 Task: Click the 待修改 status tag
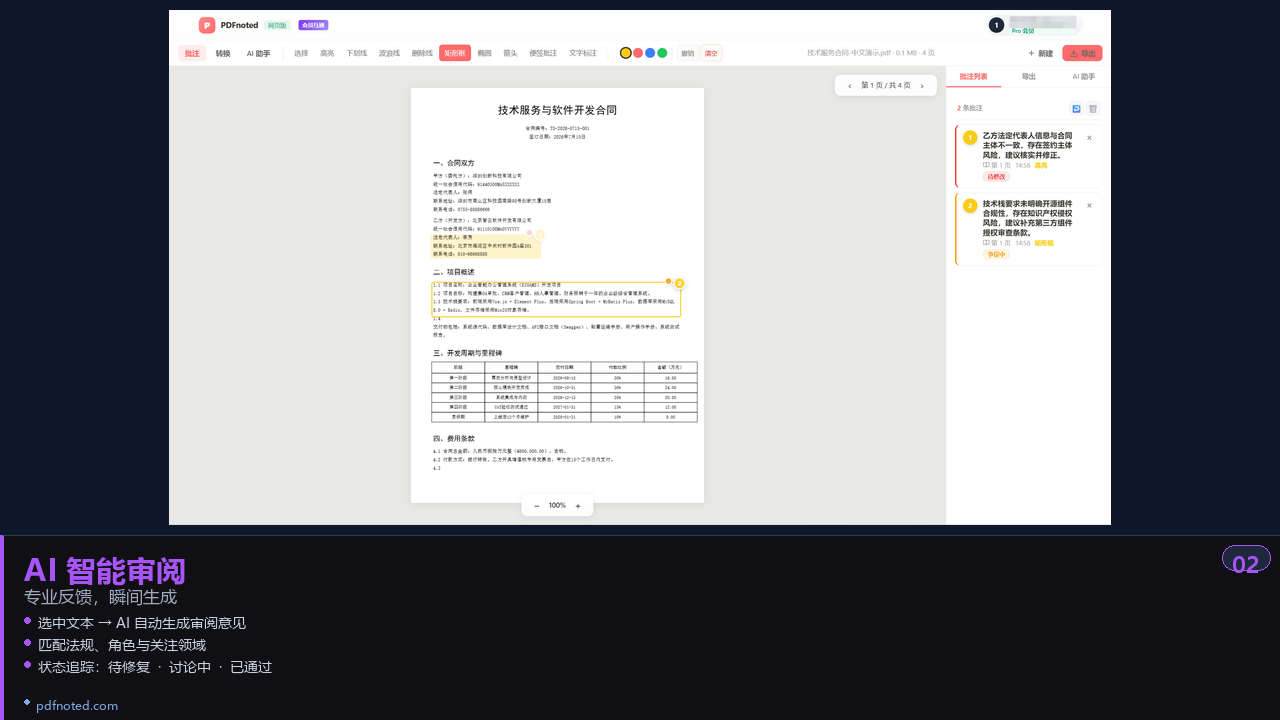(x=996, y=177)
